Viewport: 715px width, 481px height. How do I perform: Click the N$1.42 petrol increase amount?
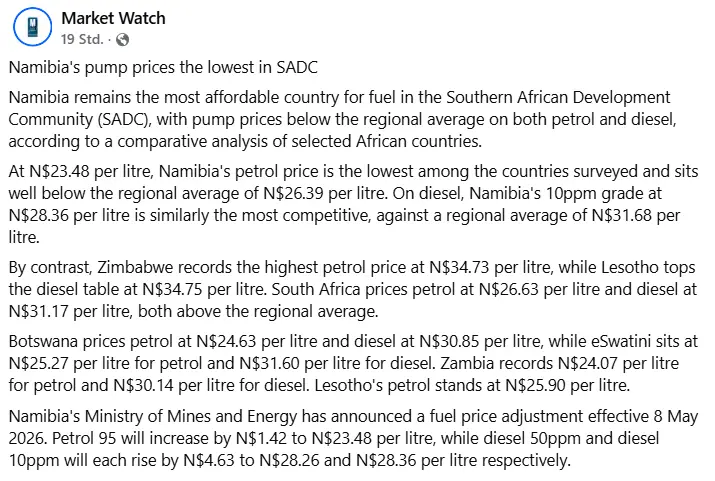261,439
